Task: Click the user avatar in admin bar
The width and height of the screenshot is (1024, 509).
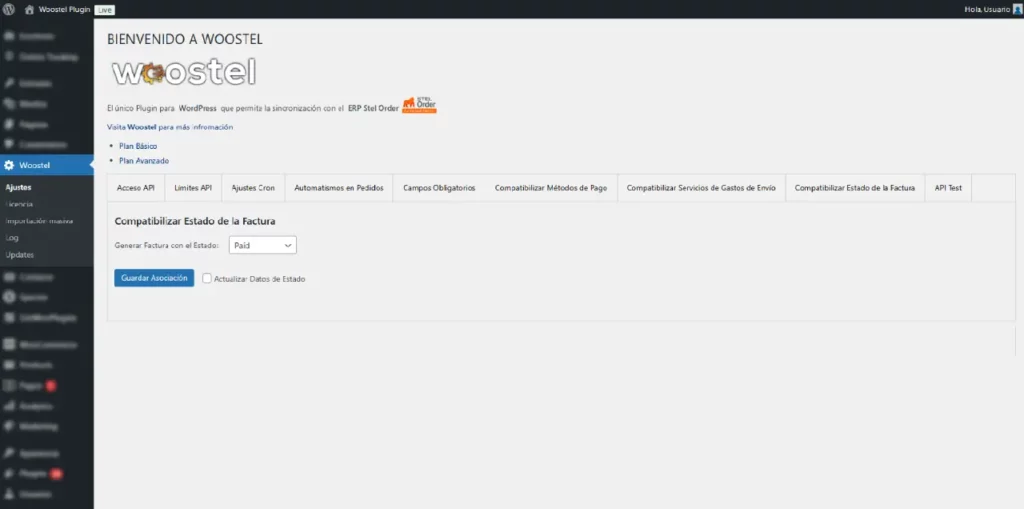Action: pos(1017,9)
